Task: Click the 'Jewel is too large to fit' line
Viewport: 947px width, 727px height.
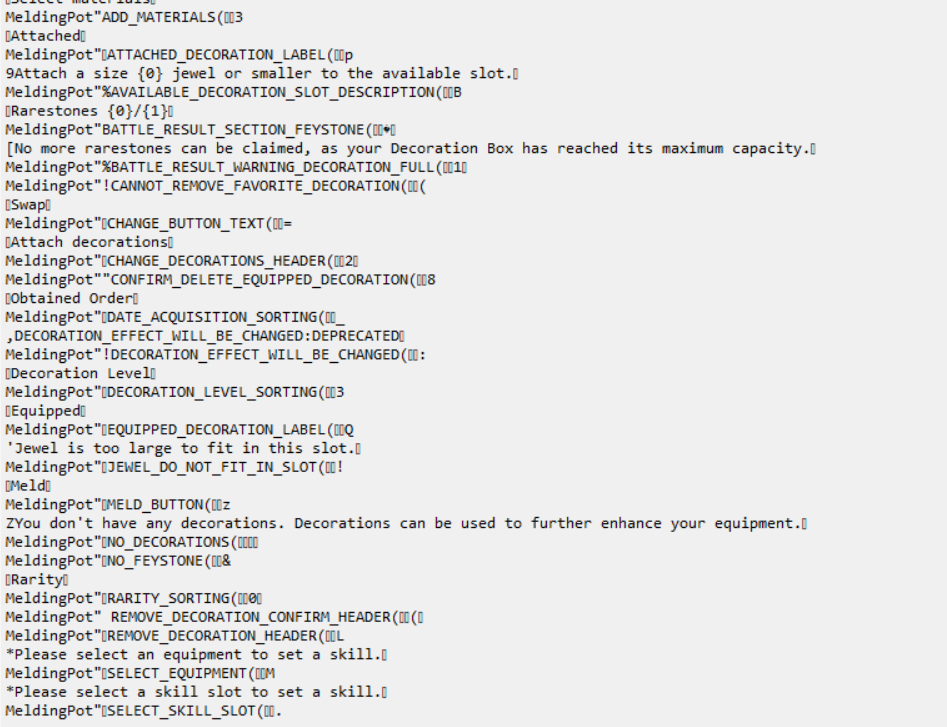Action: 184,448
